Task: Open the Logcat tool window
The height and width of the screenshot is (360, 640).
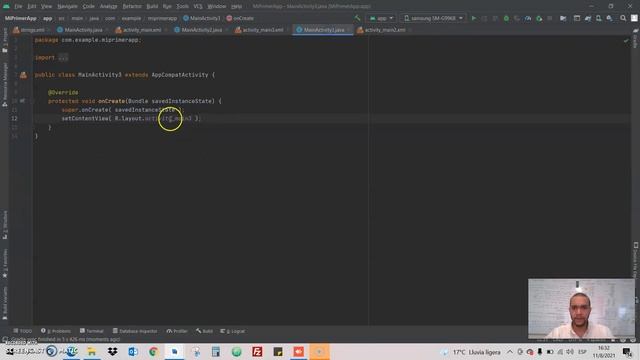Action: point(233,331)
